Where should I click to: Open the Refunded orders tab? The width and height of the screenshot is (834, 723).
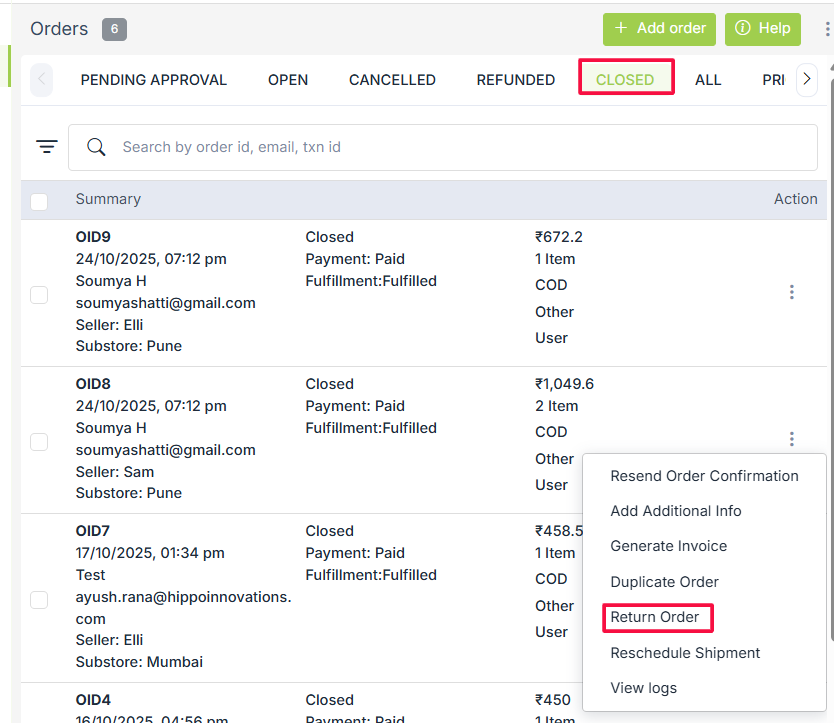click(515, 80)
